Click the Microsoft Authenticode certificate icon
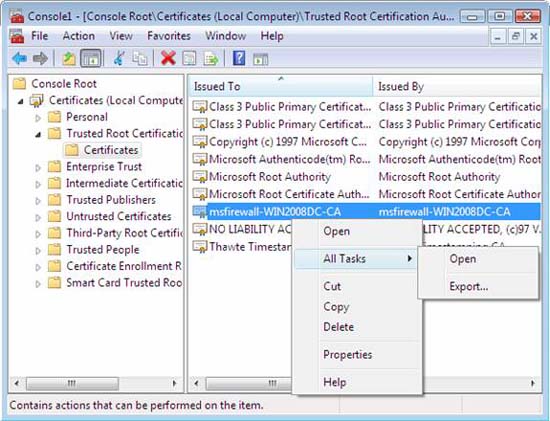550x421 pixels. pos(200,159)
